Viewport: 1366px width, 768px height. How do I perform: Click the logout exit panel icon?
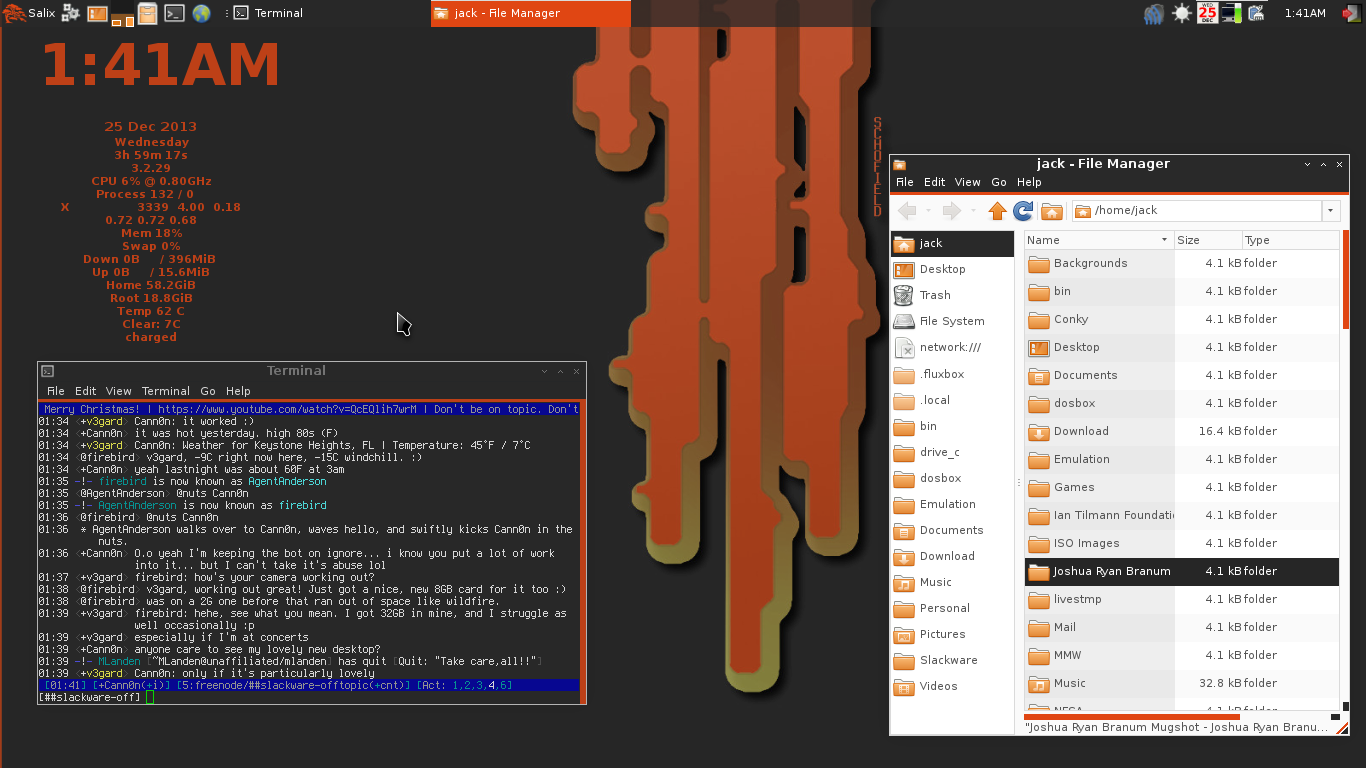click(x=1350, y=13)
